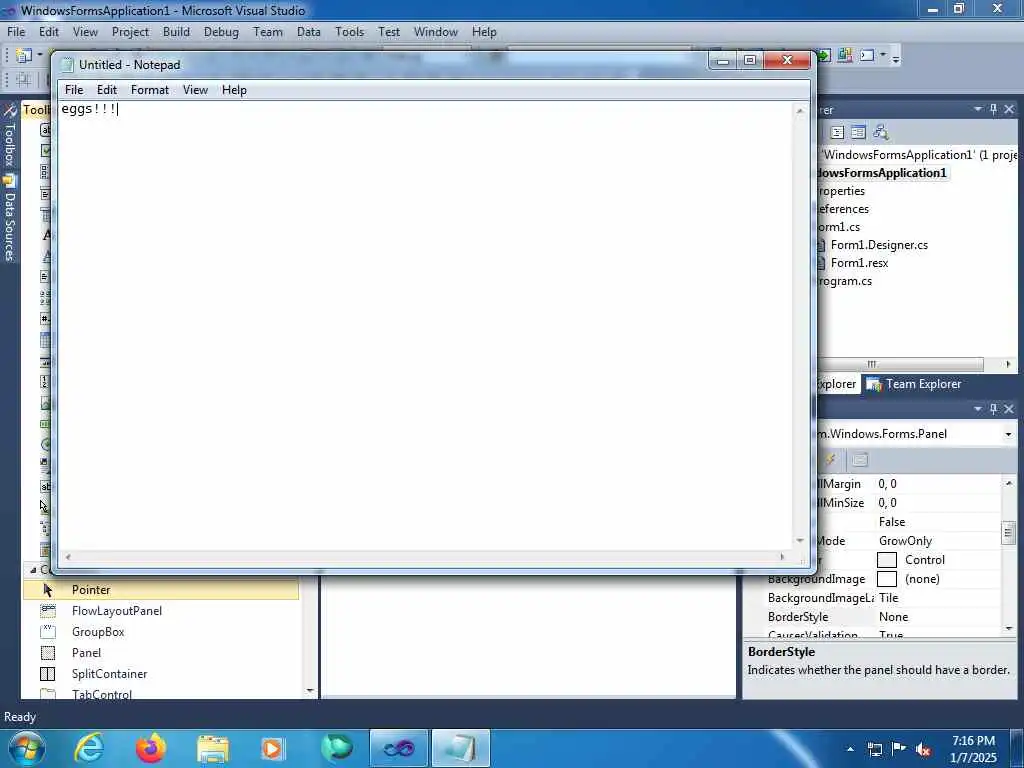Image resolution: width=1024 pixels, height=768 pixels.
Task: Collapse the Containers group triangle in Toolbox
Action: (33, 570)
